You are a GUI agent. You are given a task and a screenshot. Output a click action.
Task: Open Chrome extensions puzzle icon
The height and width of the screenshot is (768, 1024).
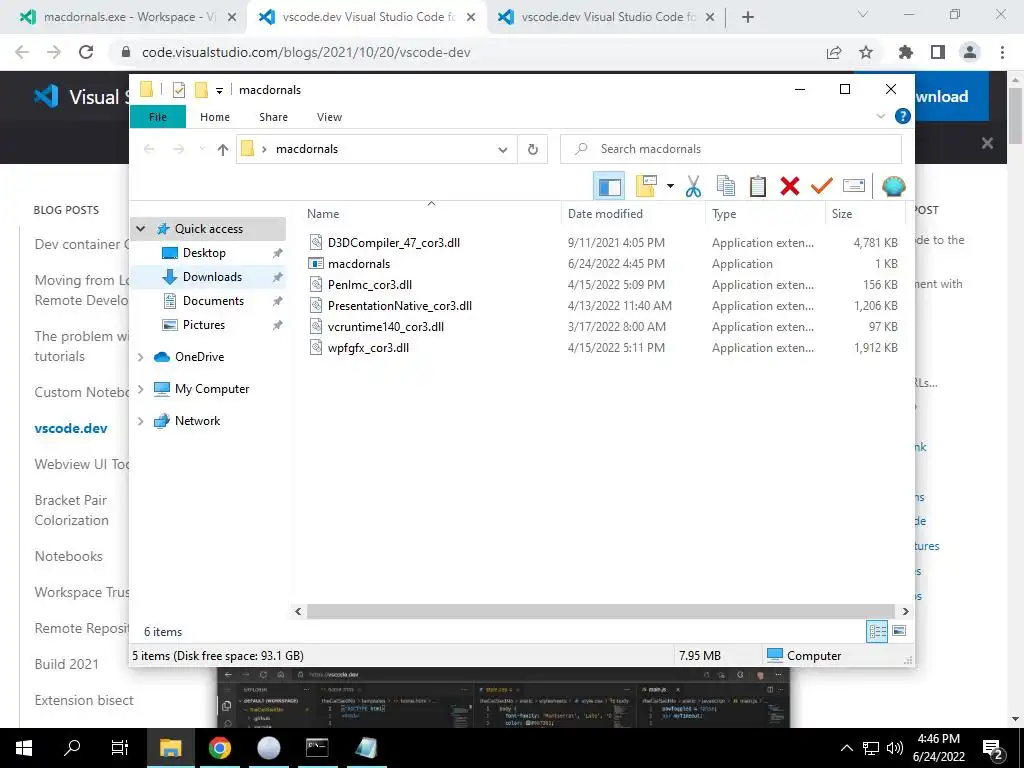(x=905, y=52)
